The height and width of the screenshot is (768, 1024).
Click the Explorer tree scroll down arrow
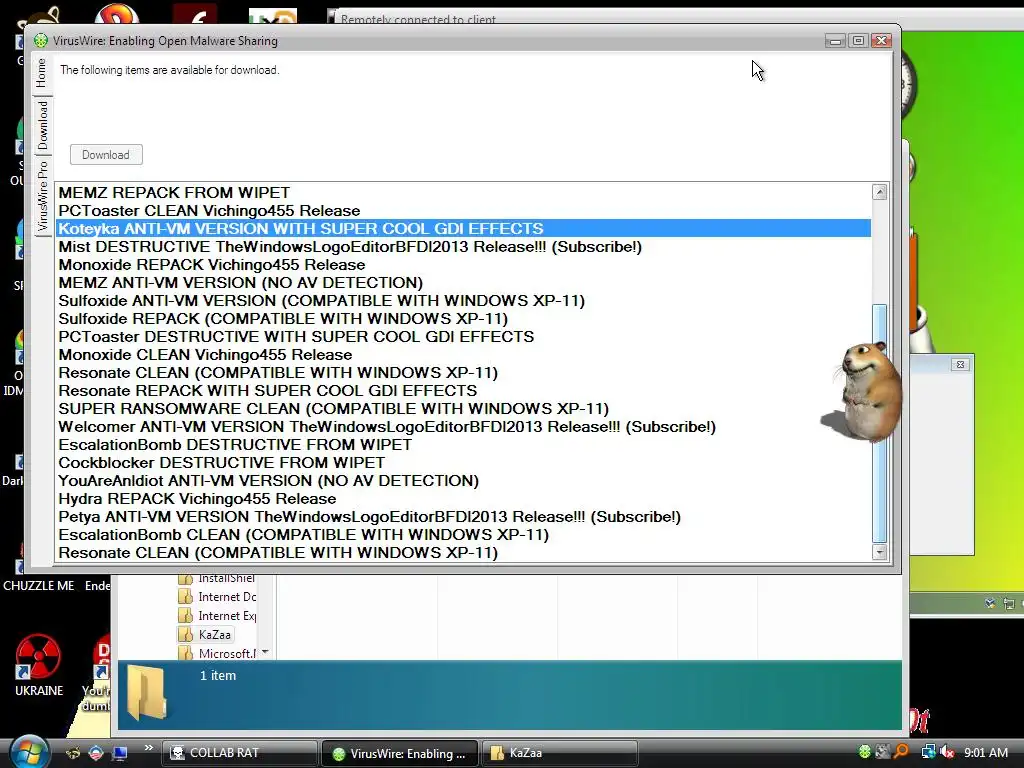click(265, 652)
